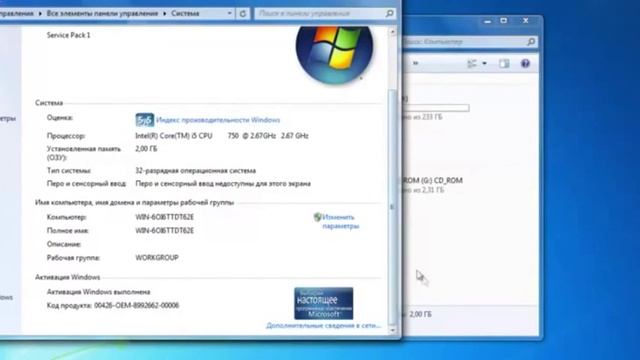The height and width of the screenshot is (360, 640).
Task: Select the Система breadcrumb segment
Action: tap(185, 13)
